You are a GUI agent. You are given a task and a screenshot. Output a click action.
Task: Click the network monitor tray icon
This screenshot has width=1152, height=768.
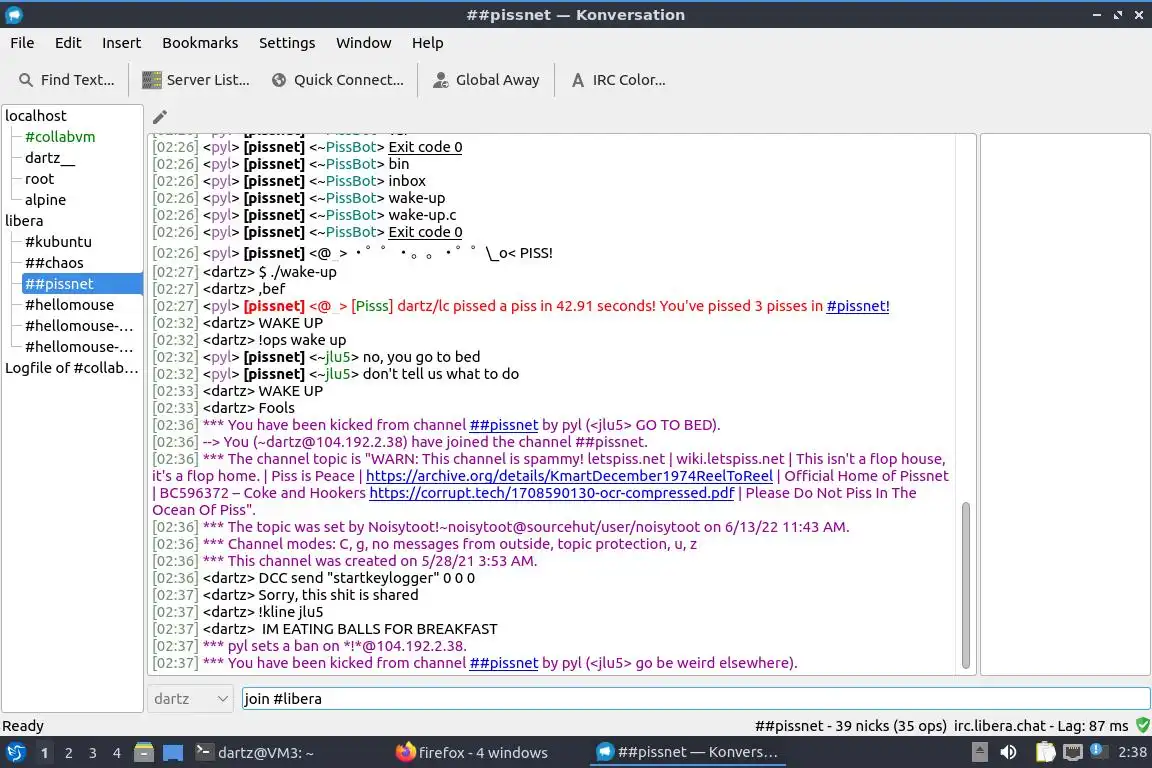[1072, 752]
